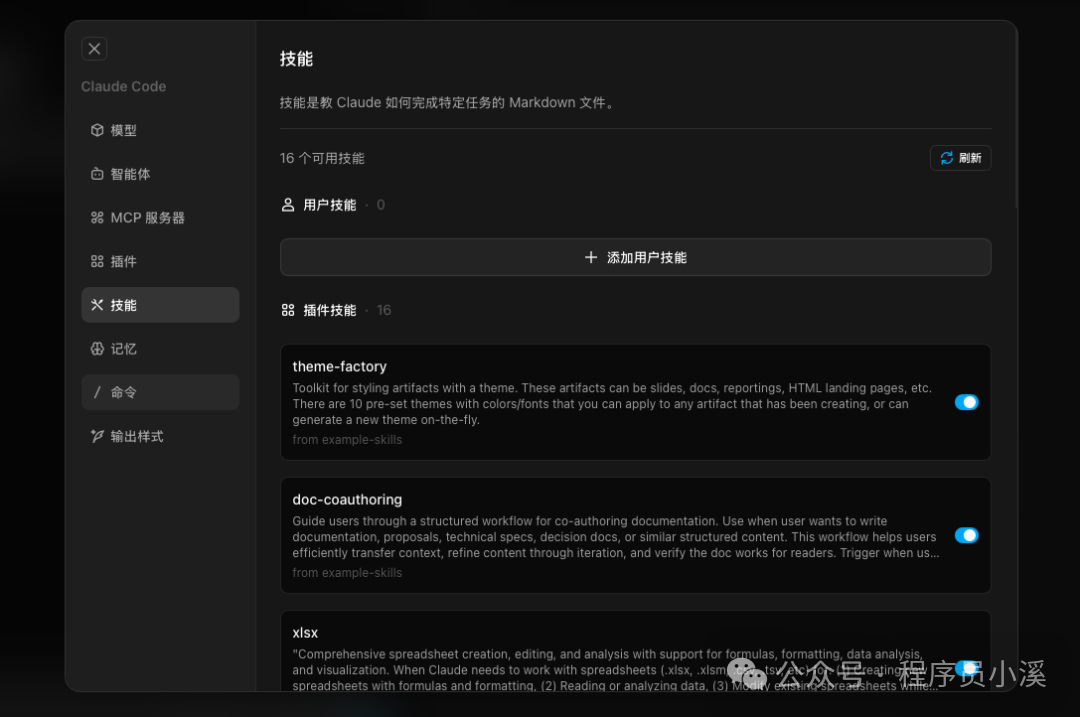
Task: Click the MCP 服务器 sidebar icon
Action: pos(96,217)
